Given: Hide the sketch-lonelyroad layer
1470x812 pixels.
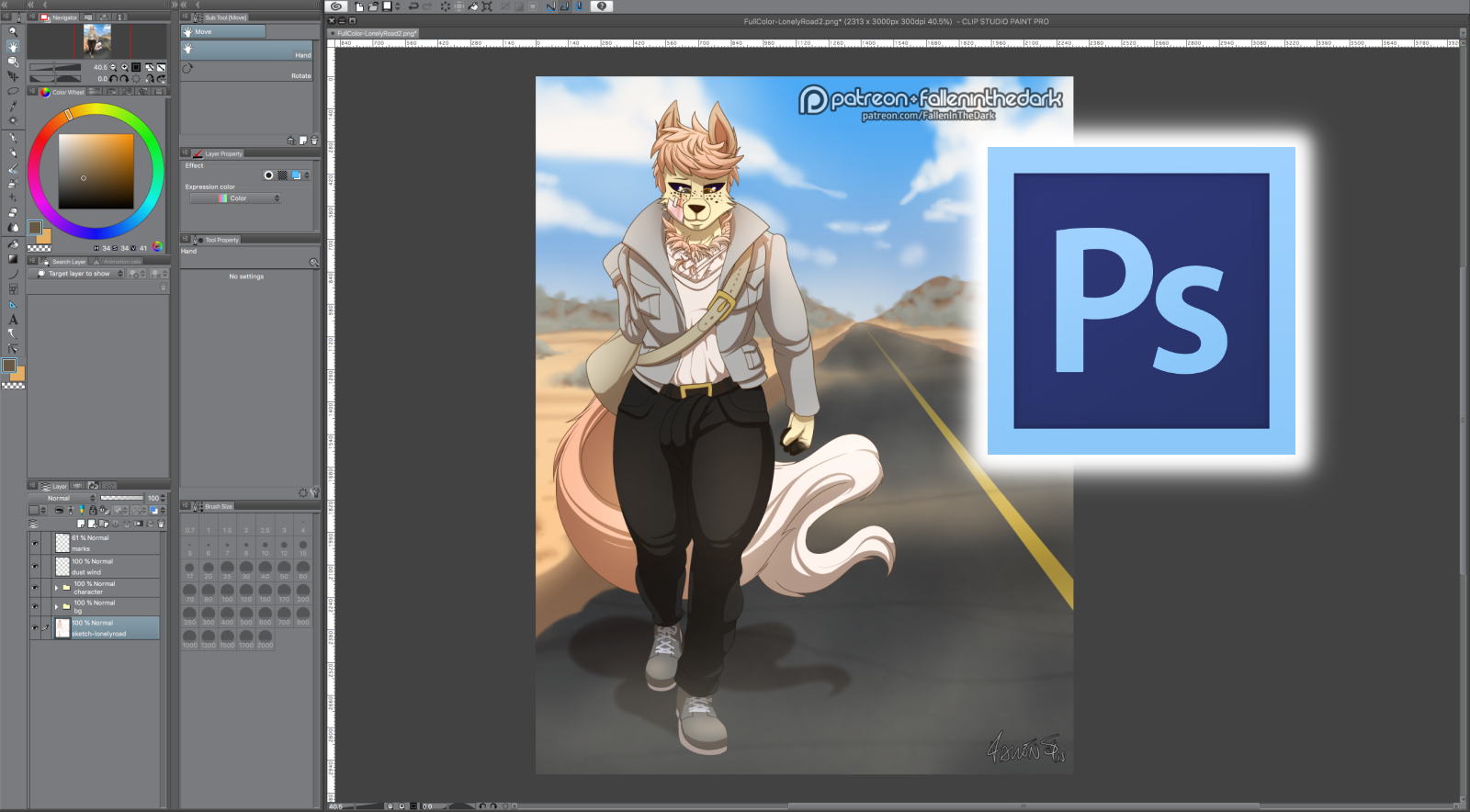Looking at the screenshot, I should [x=35, y=628].
